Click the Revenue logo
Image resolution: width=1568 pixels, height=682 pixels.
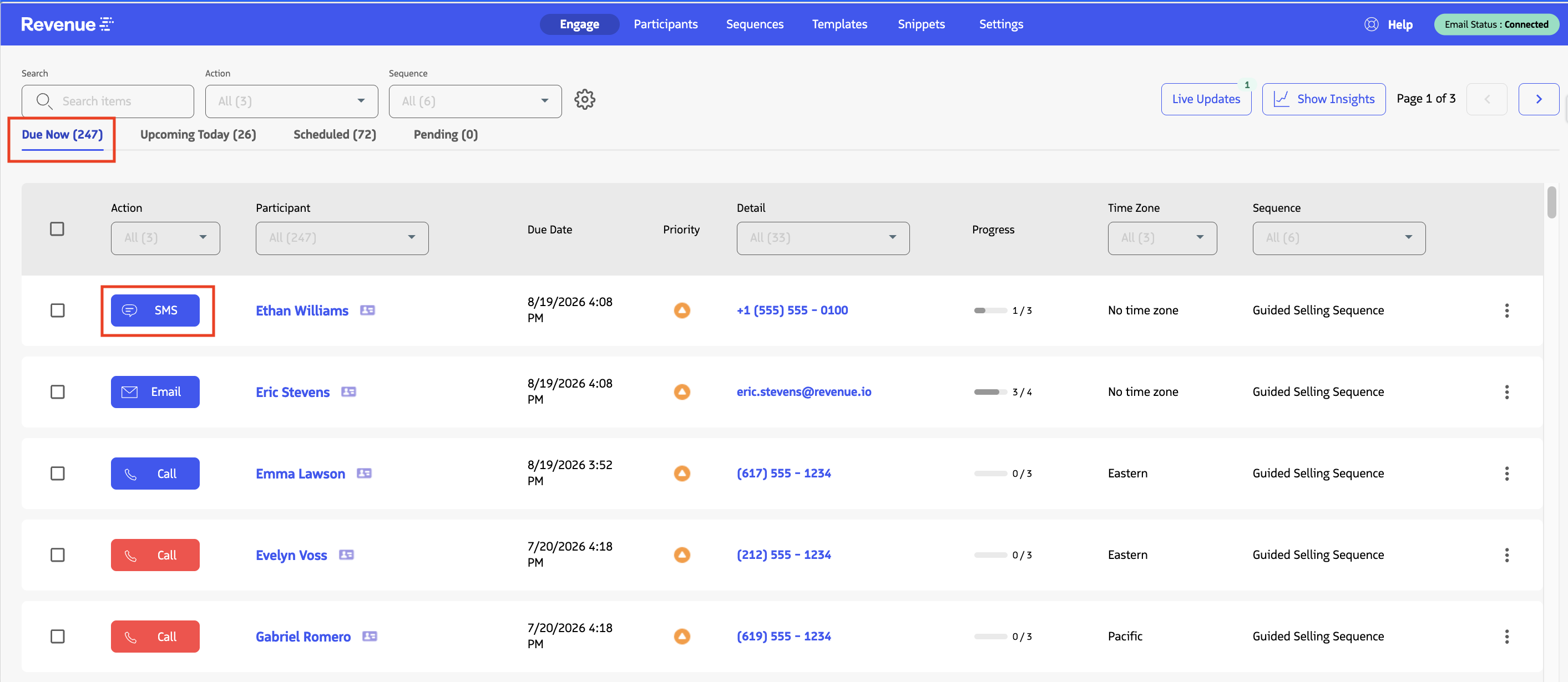click(67, 24)
